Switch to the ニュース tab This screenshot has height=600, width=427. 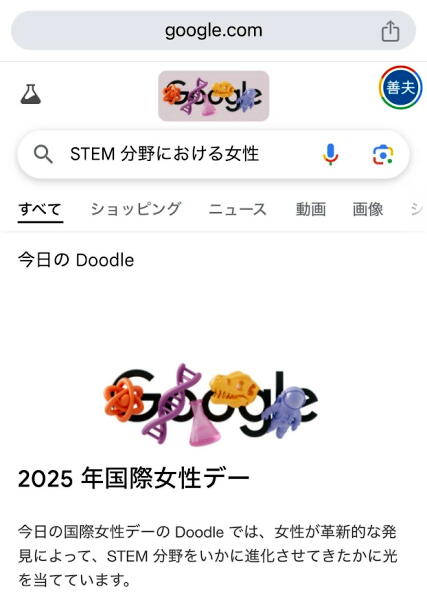pos(238,209)
